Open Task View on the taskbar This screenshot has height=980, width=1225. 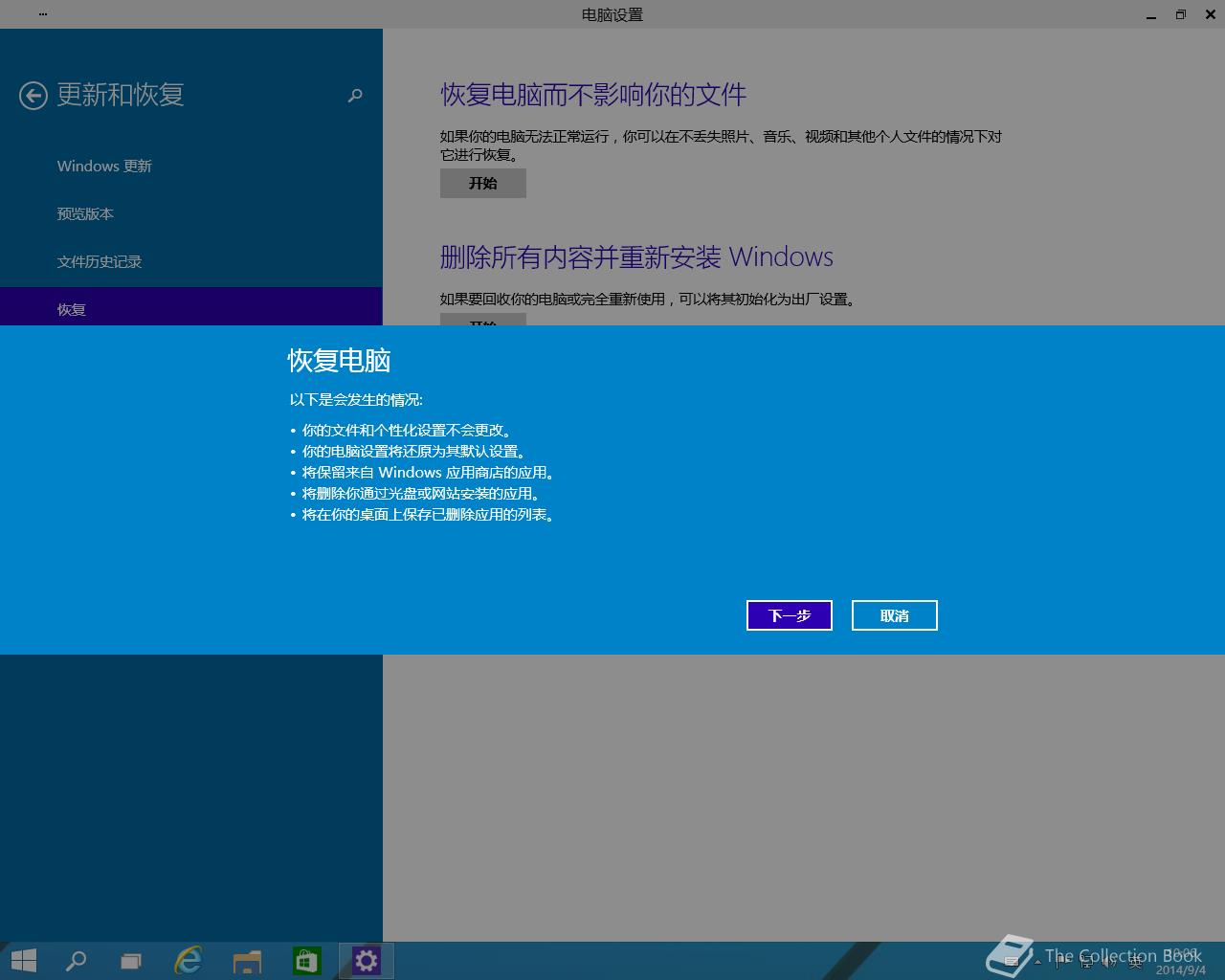click(x=131, y=961)
